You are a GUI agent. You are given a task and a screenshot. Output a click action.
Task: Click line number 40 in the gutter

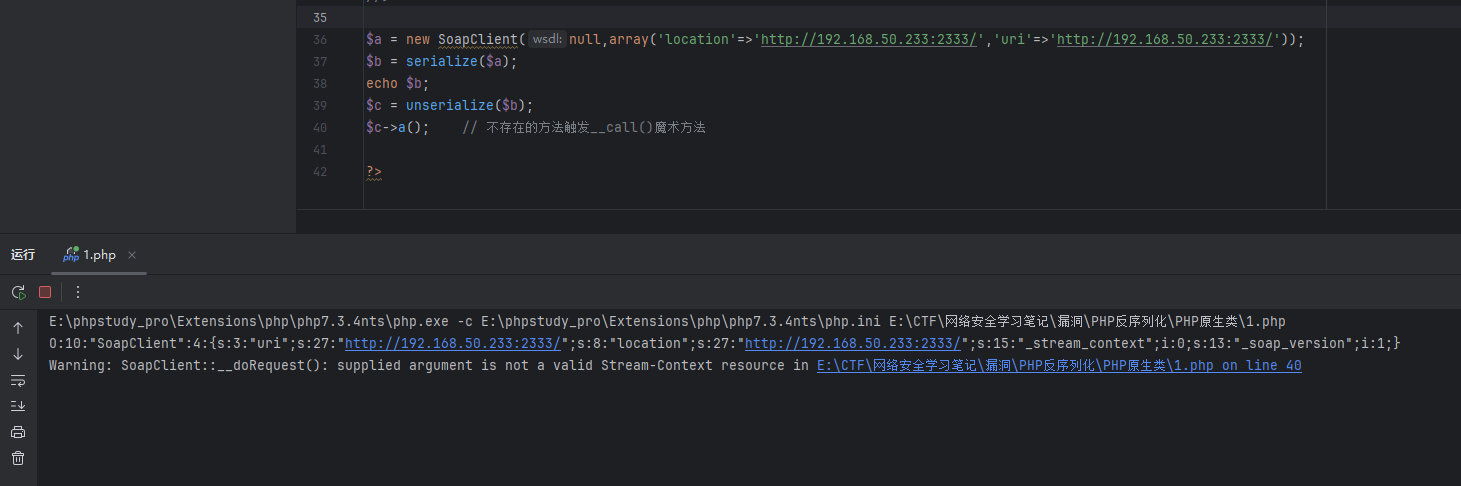(320, 128)
